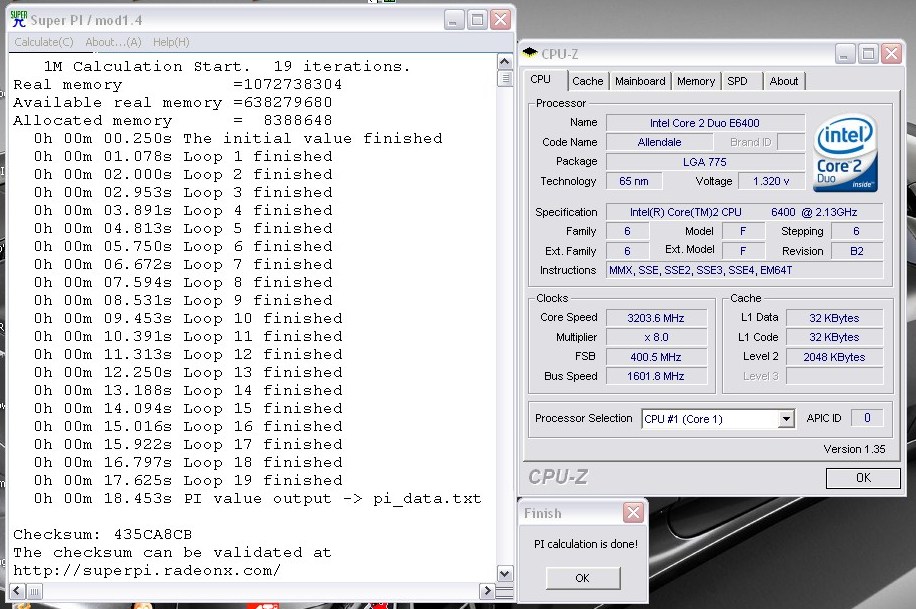The height and width of the screenshot is (609, 916).
Task: Click the '3203.6 MHz' core speed value
Action: 656,318
